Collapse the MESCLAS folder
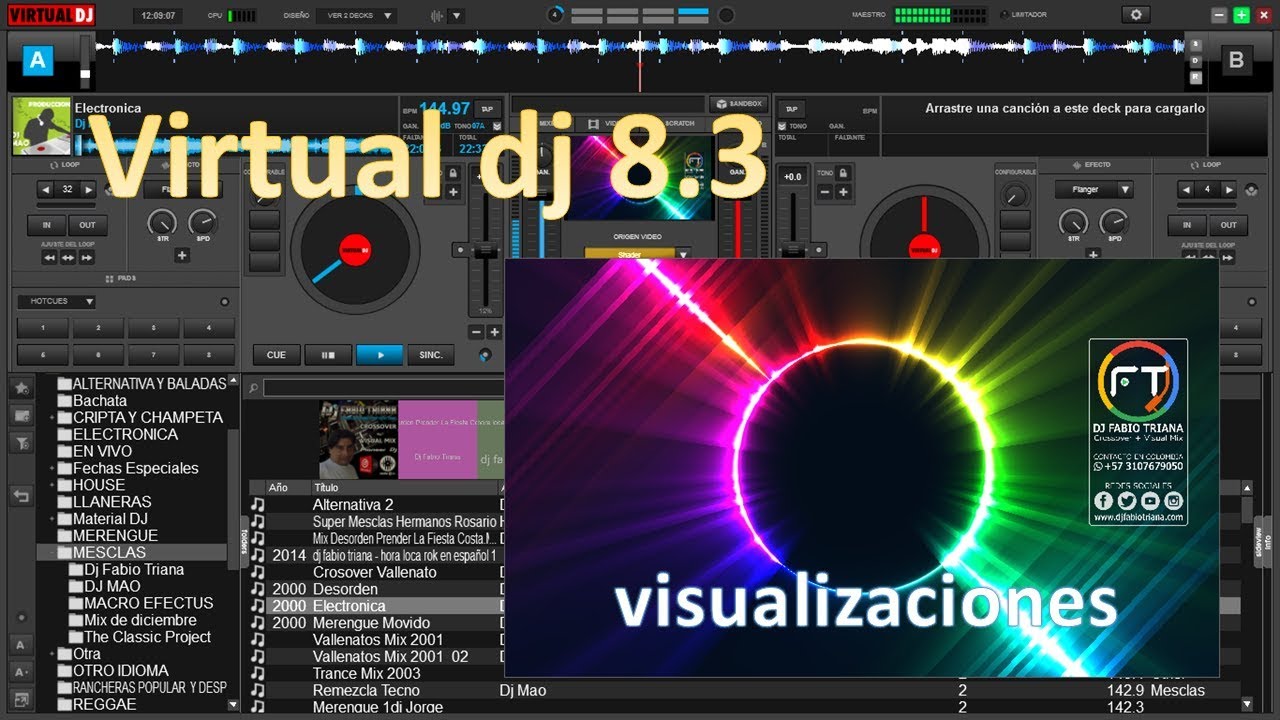1280x720 pixels. (52, 553)
